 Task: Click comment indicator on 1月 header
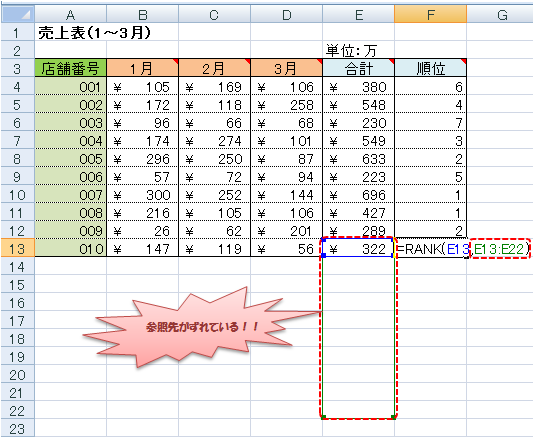tap(176, 61)
